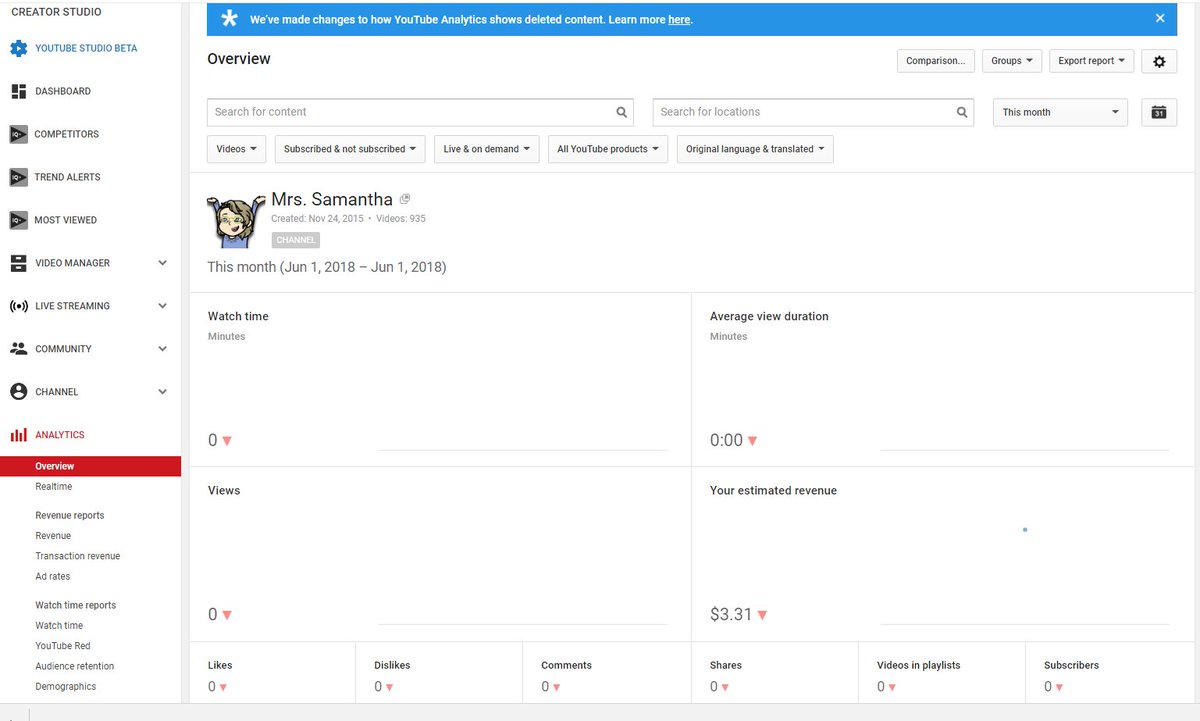Screen dimensions: 1200x721
Task: Click into the Search for locations field
Action: coord(813,112)
